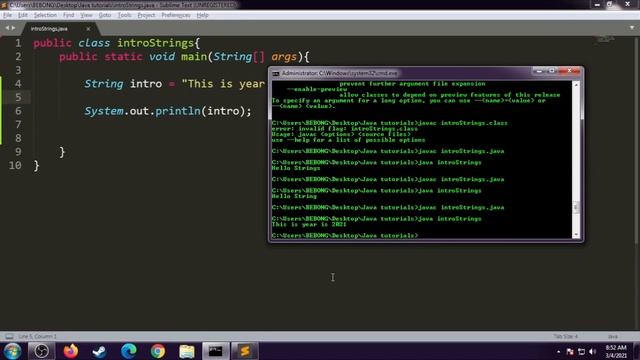Open the cmd window system menu icon

tap(276, 73)
